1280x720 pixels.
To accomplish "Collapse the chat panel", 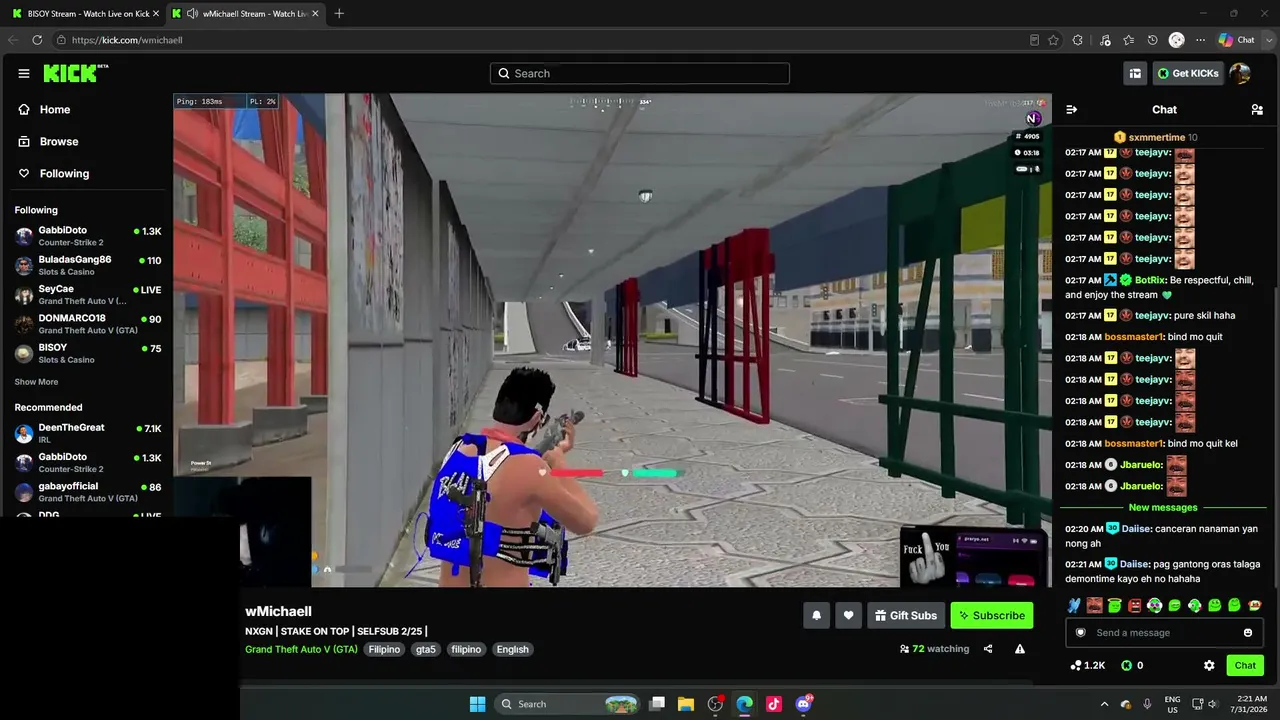I will click(x=1071, y=110).
